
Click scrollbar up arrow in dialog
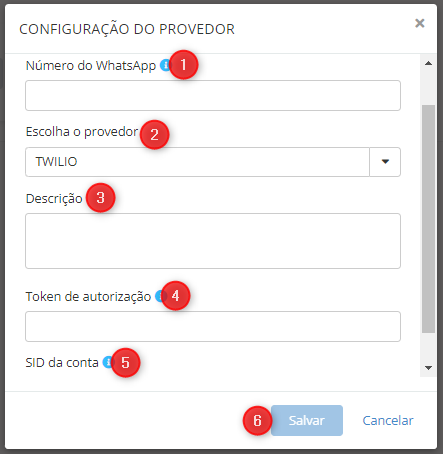coord(428,63)
